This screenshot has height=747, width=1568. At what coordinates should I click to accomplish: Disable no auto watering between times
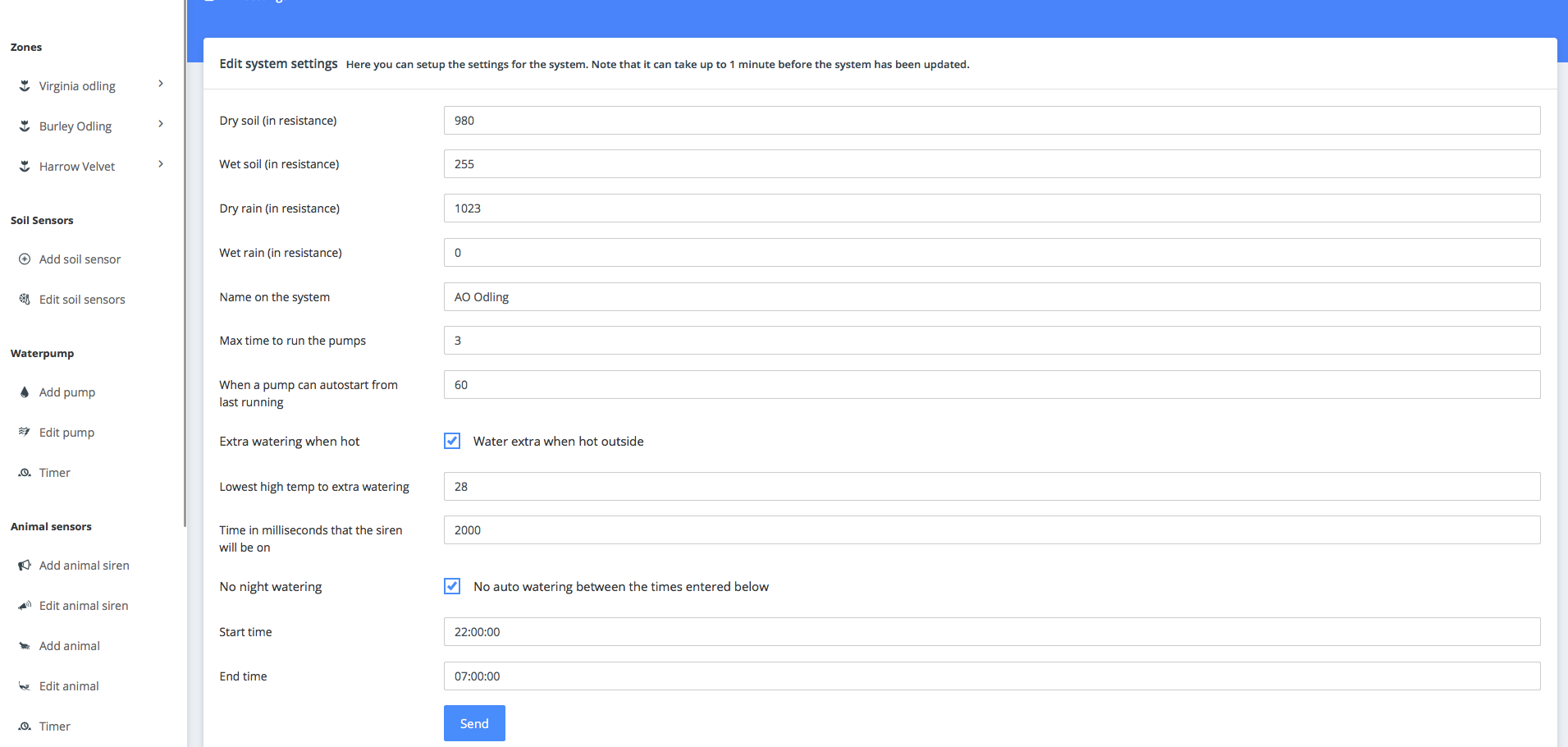click(x=452, y=586)
